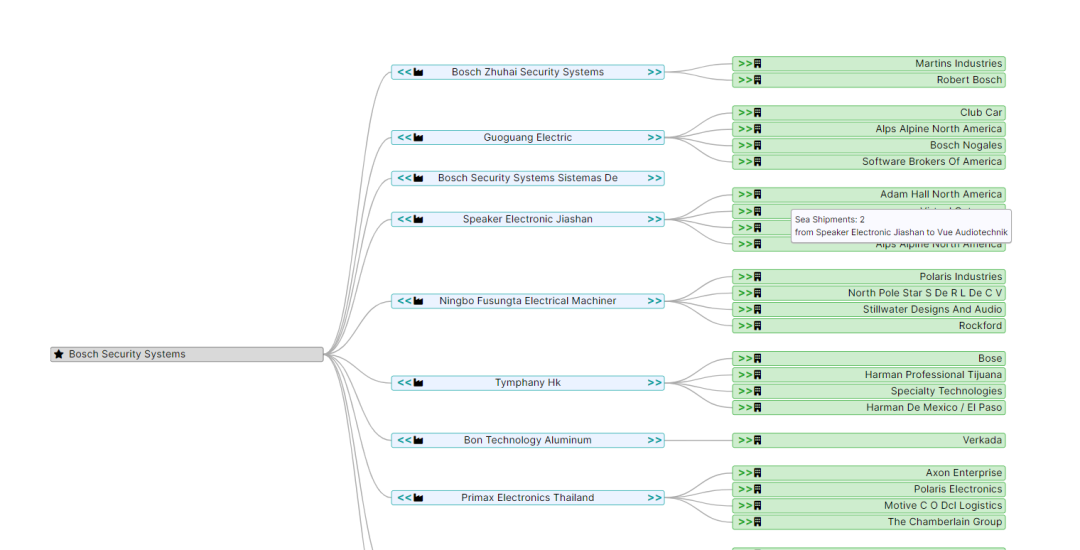
Task: Select the Verkada label
Action: click(x=983, y=440)
